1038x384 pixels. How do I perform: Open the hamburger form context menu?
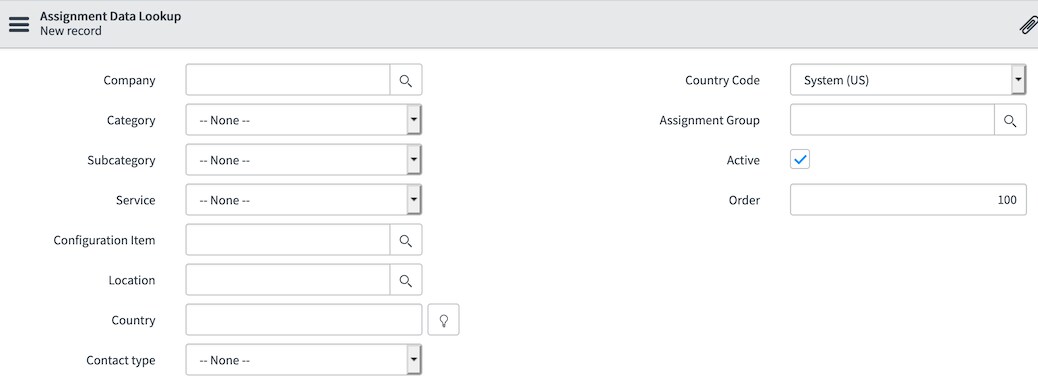[19, 24]
